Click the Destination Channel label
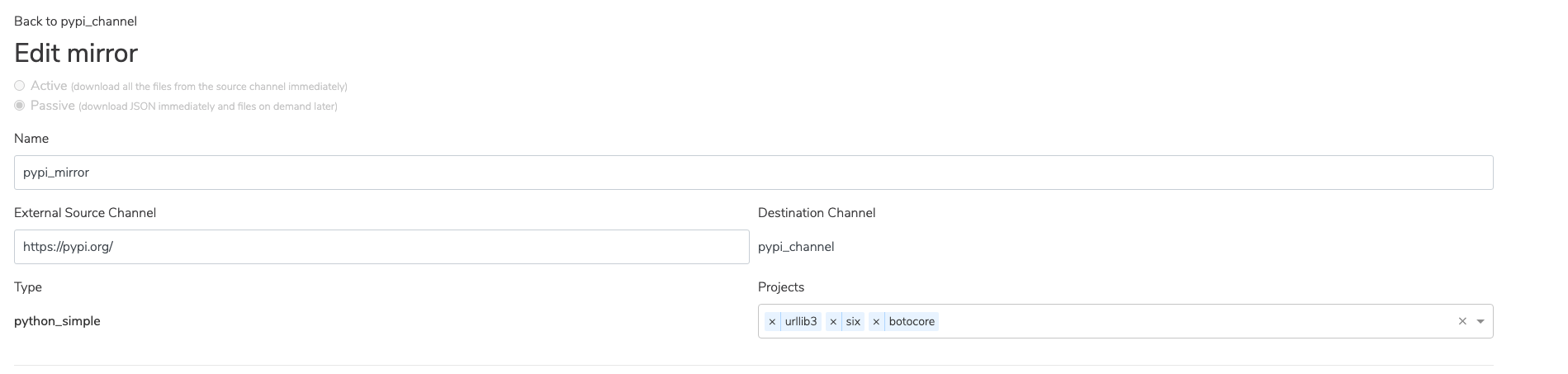The image size is (1568, 374). pos(817,213)
